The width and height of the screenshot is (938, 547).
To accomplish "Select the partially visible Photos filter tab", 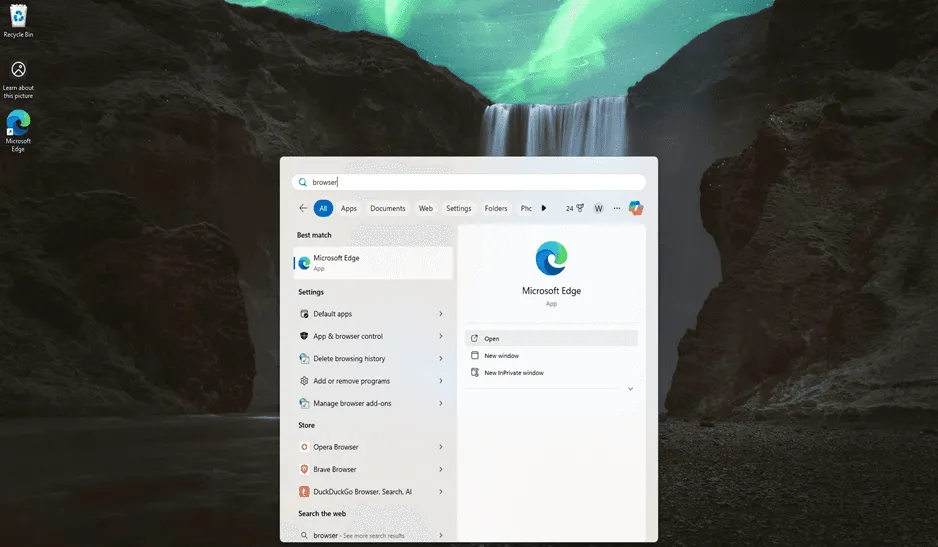I will [526, 208].
